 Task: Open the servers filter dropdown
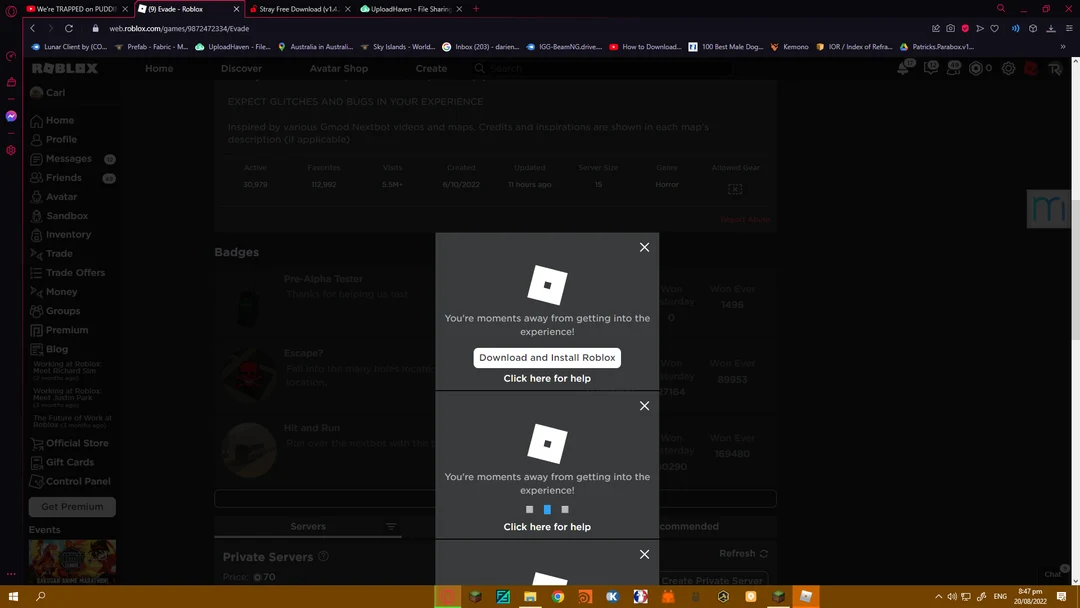(x=390, y=526)
